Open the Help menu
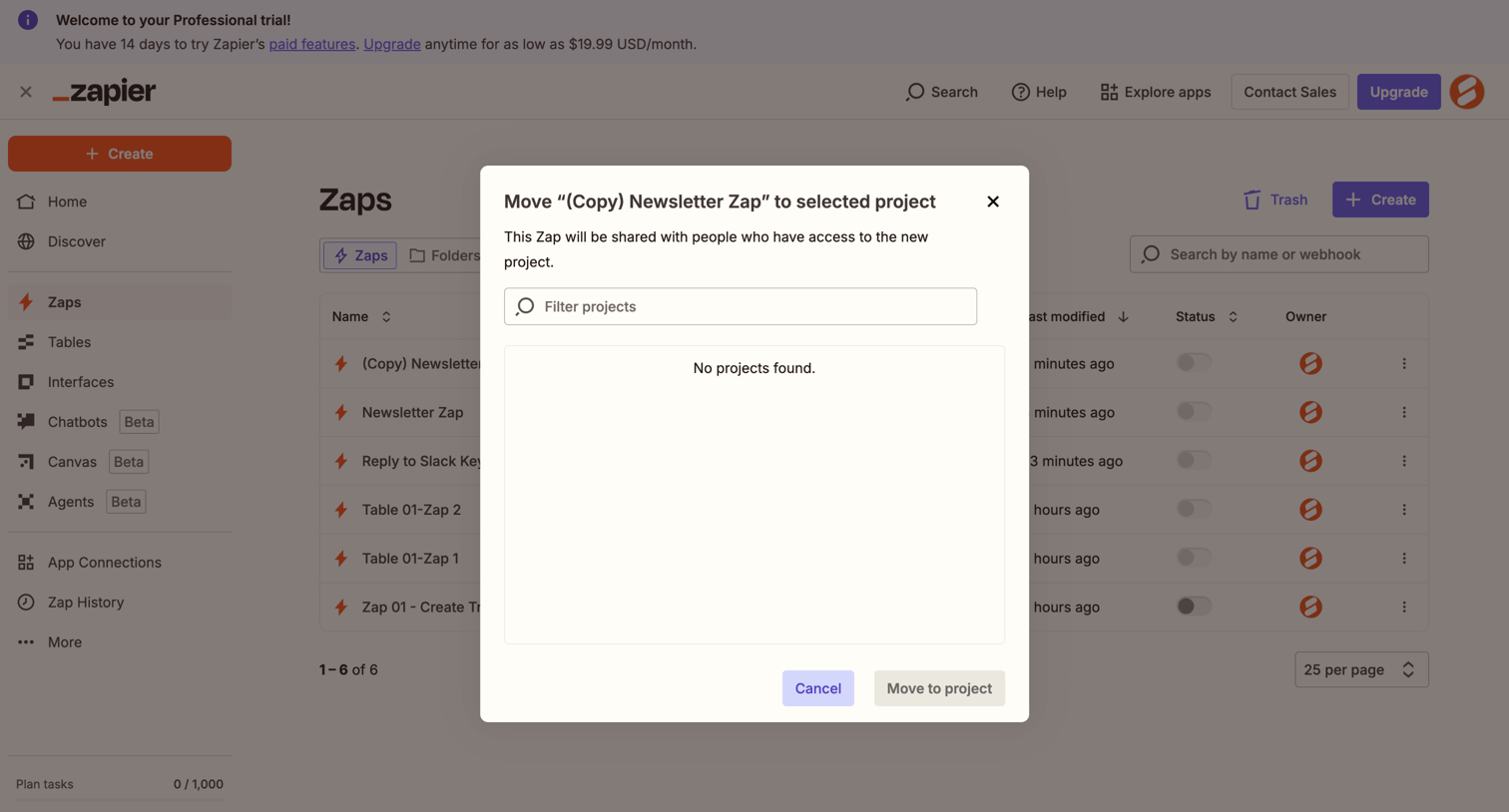 pyautogui.click(x=1039, y=92)
